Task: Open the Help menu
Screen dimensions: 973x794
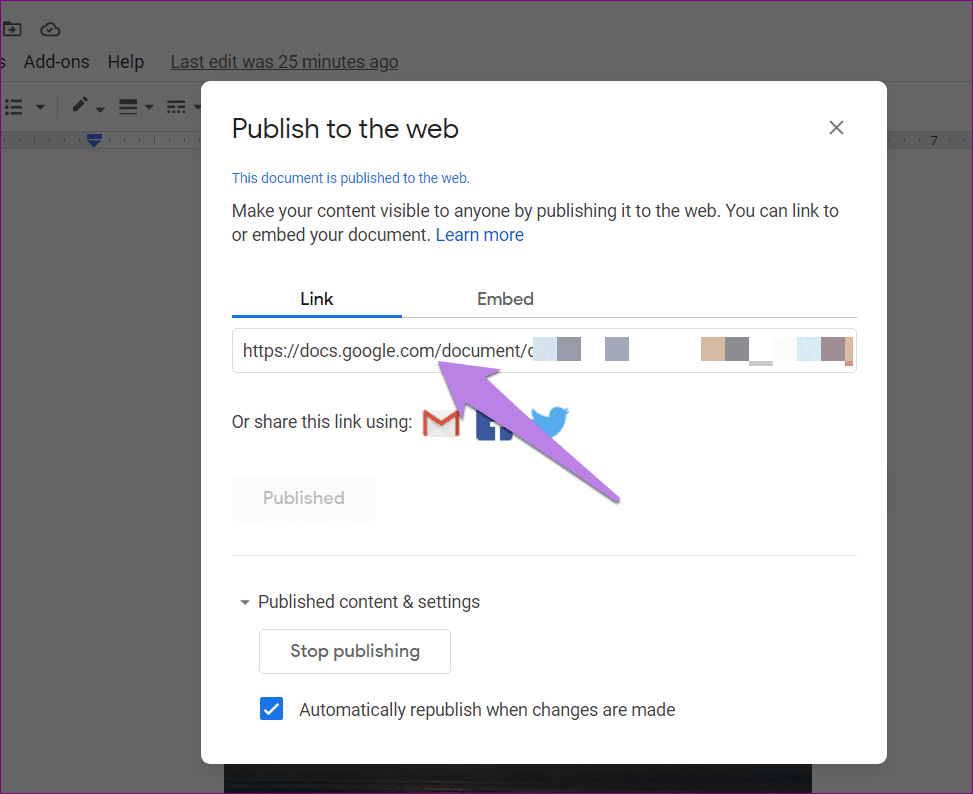Action: coord(126,62)
